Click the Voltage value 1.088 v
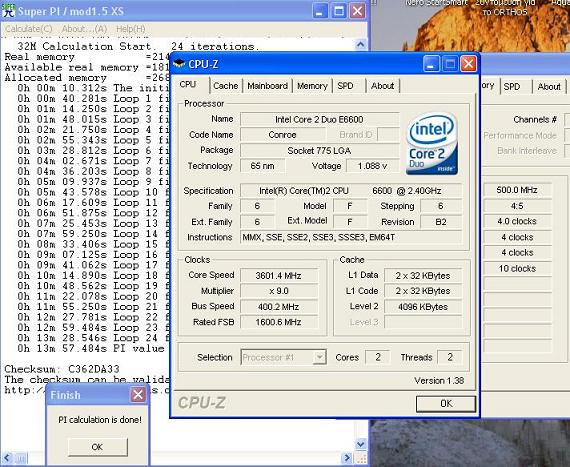 tap(373, 166)
